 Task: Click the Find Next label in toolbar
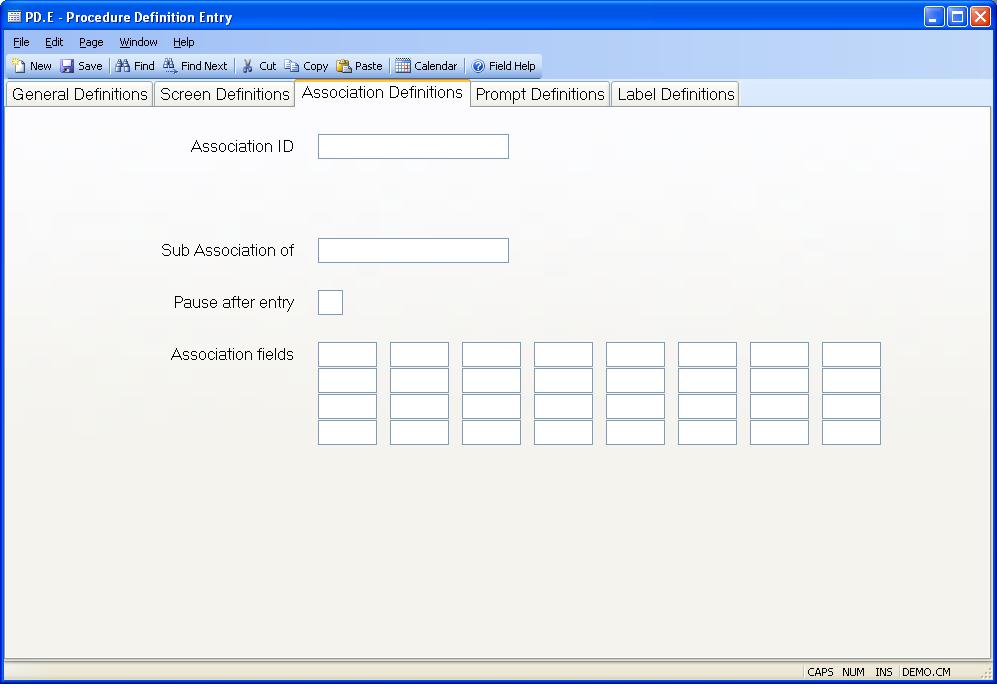point(204,66)
